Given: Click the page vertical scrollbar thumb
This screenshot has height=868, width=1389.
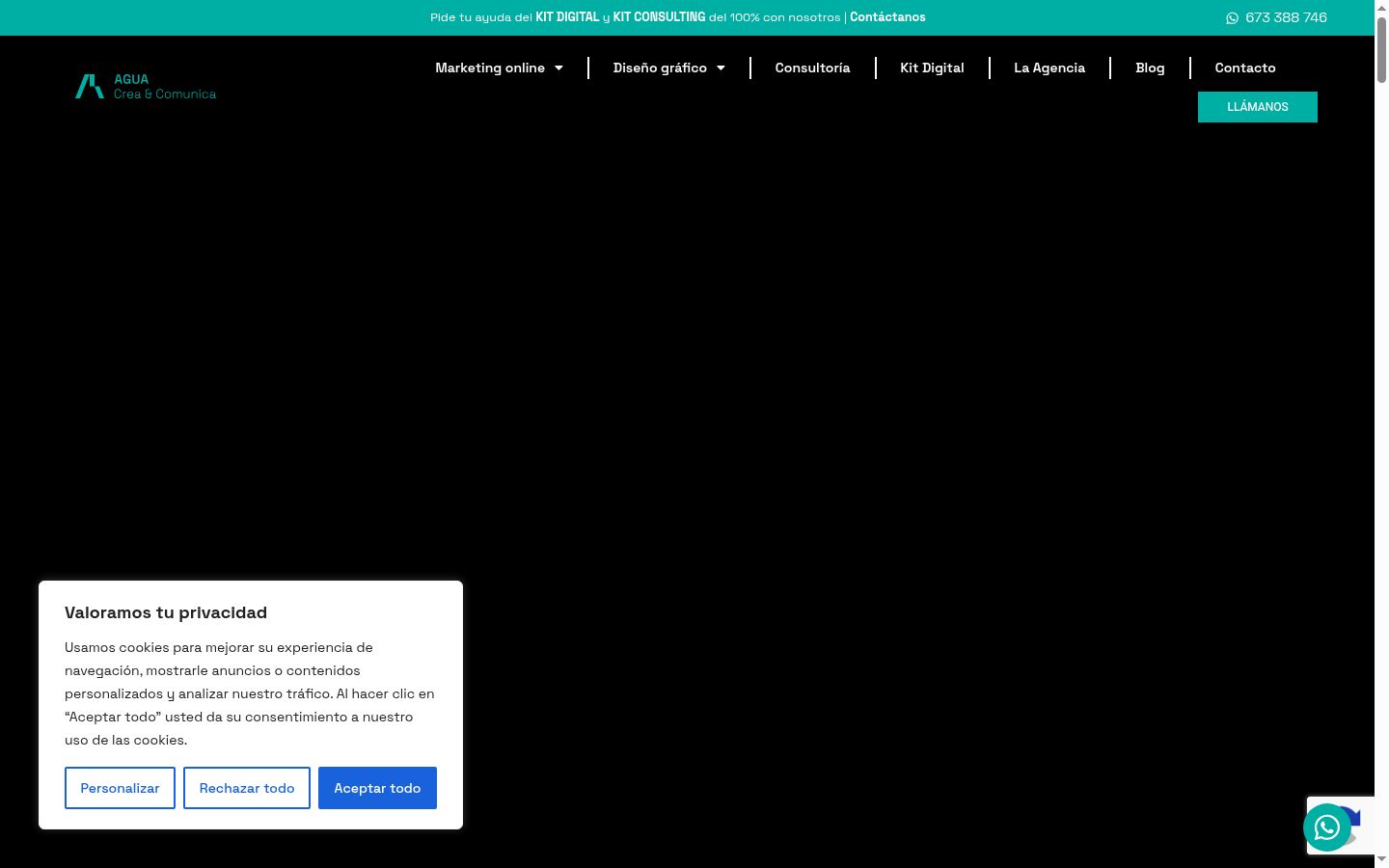Looking at the screenshot, I should click(x=1381, y=50).
